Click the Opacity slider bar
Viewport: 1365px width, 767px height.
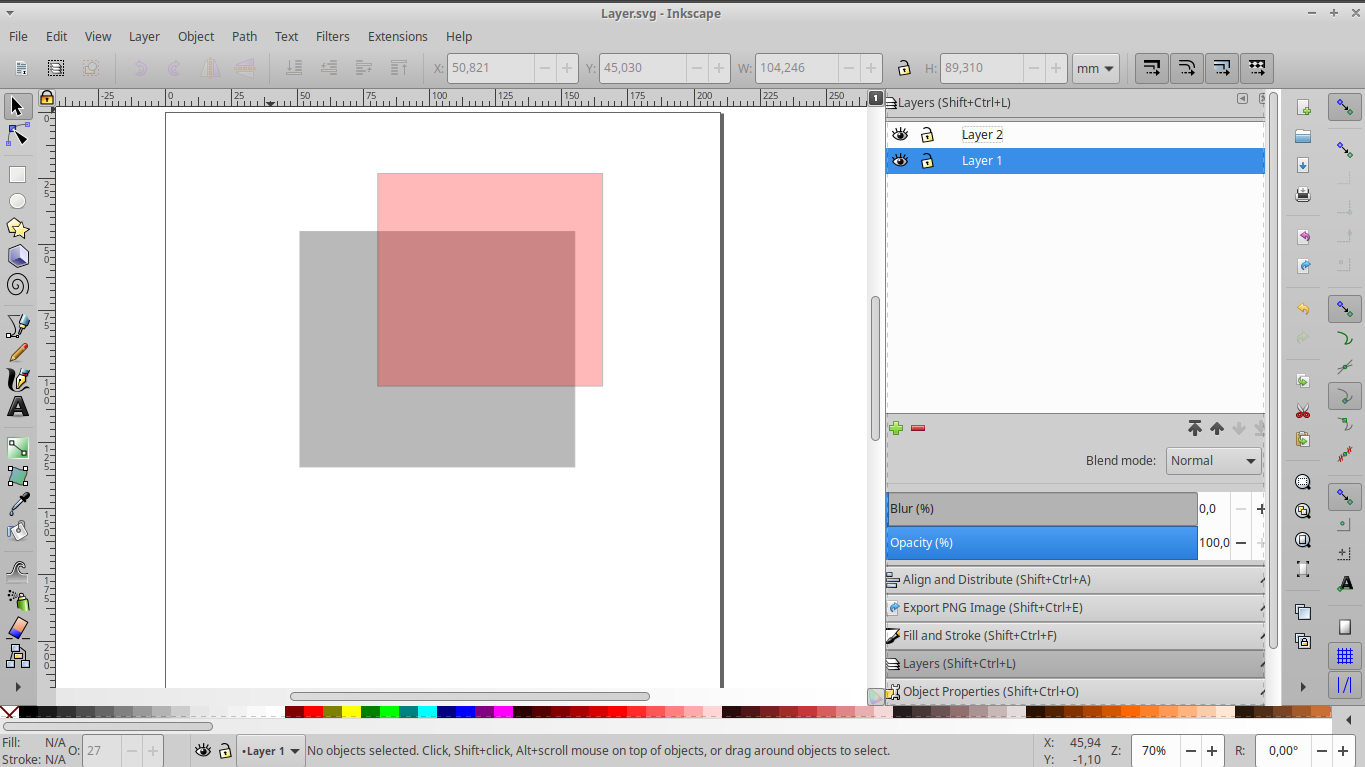pyautogui.click(x=1041, y=543)
